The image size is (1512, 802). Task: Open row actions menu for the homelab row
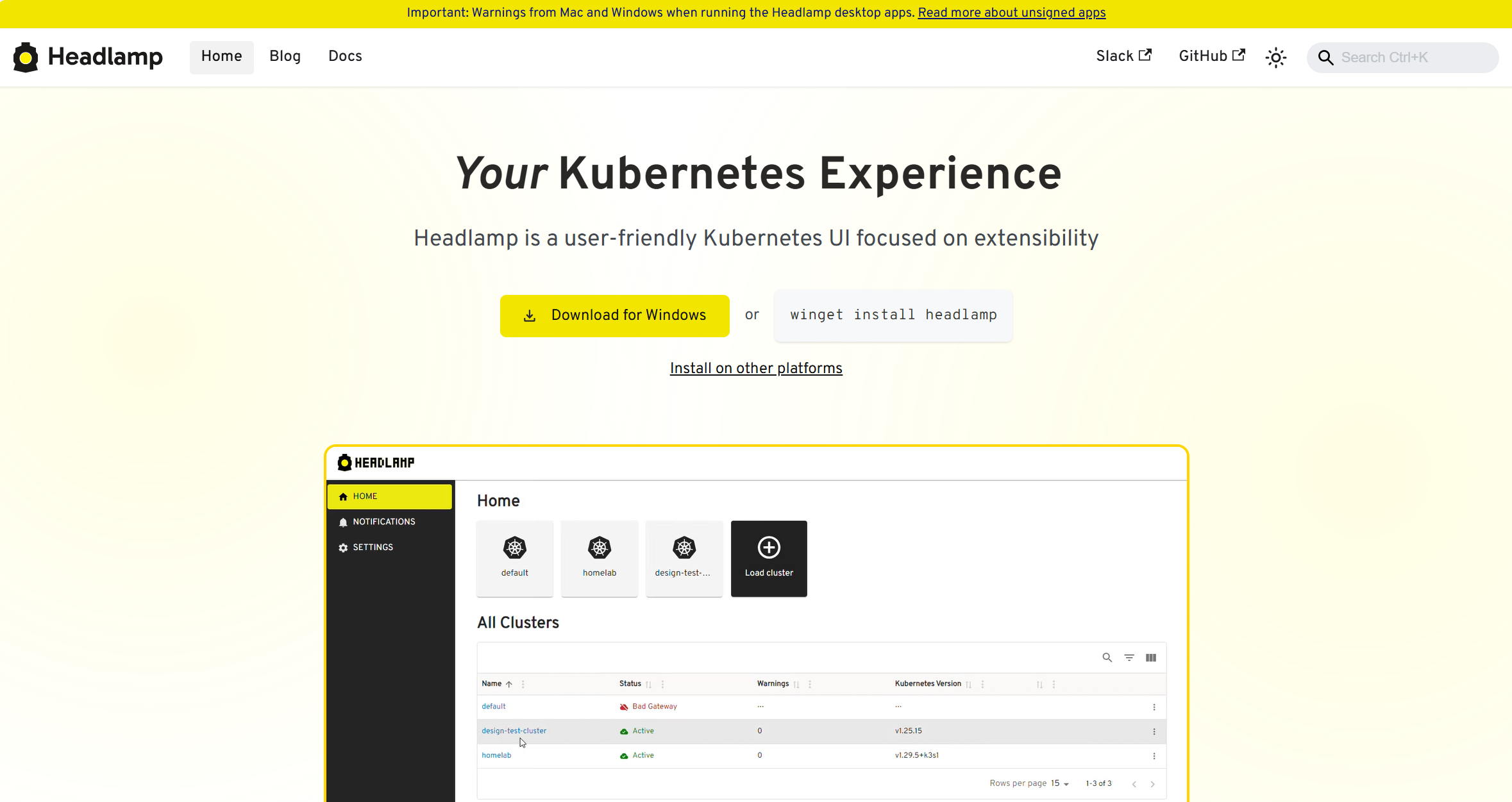click(x=1154, y=756)
